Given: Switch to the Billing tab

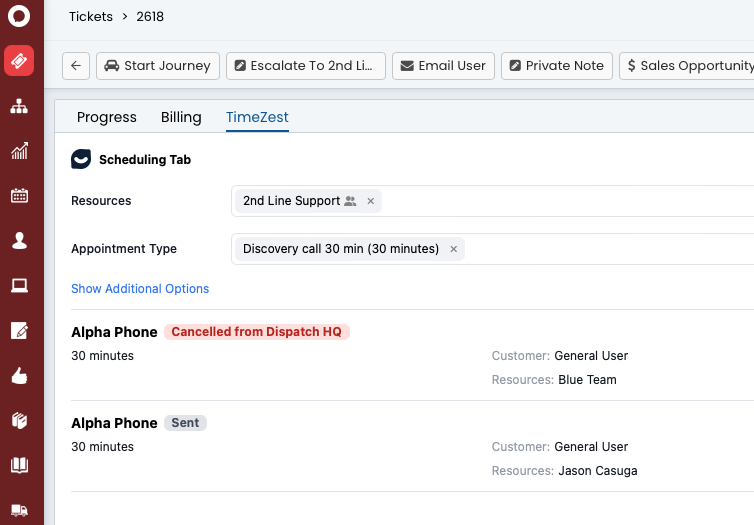Looking at the screenshot, I should click(x=181, y=117).
